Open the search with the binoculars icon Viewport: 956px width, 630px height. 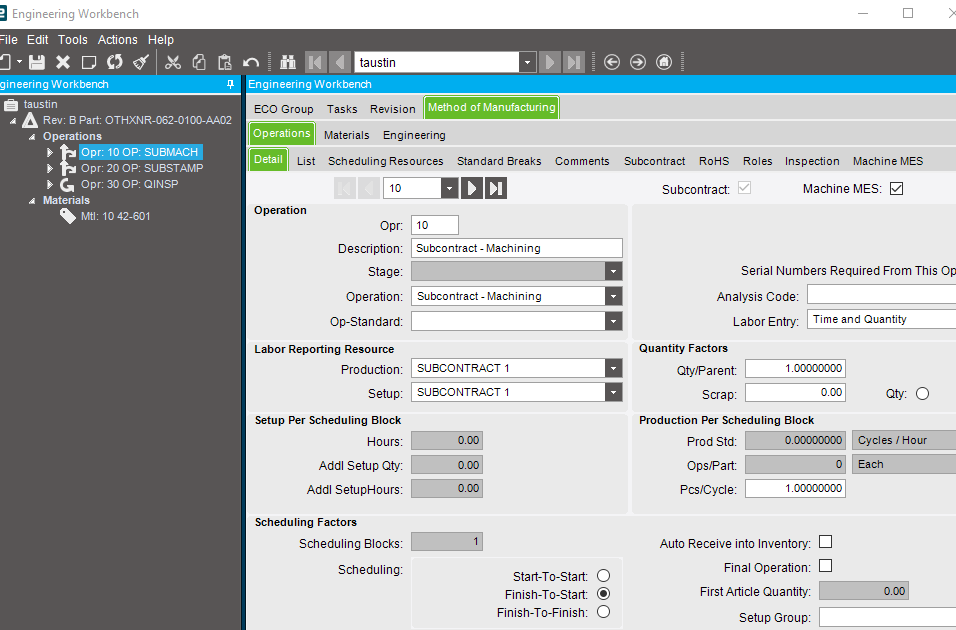288,62
